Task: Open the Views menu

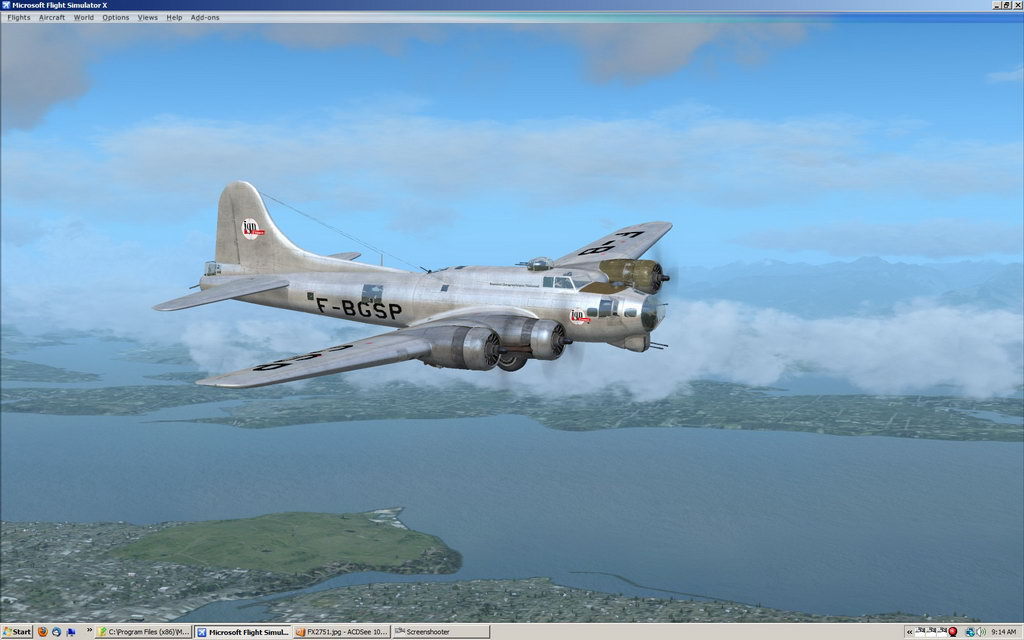Action: 148,18
